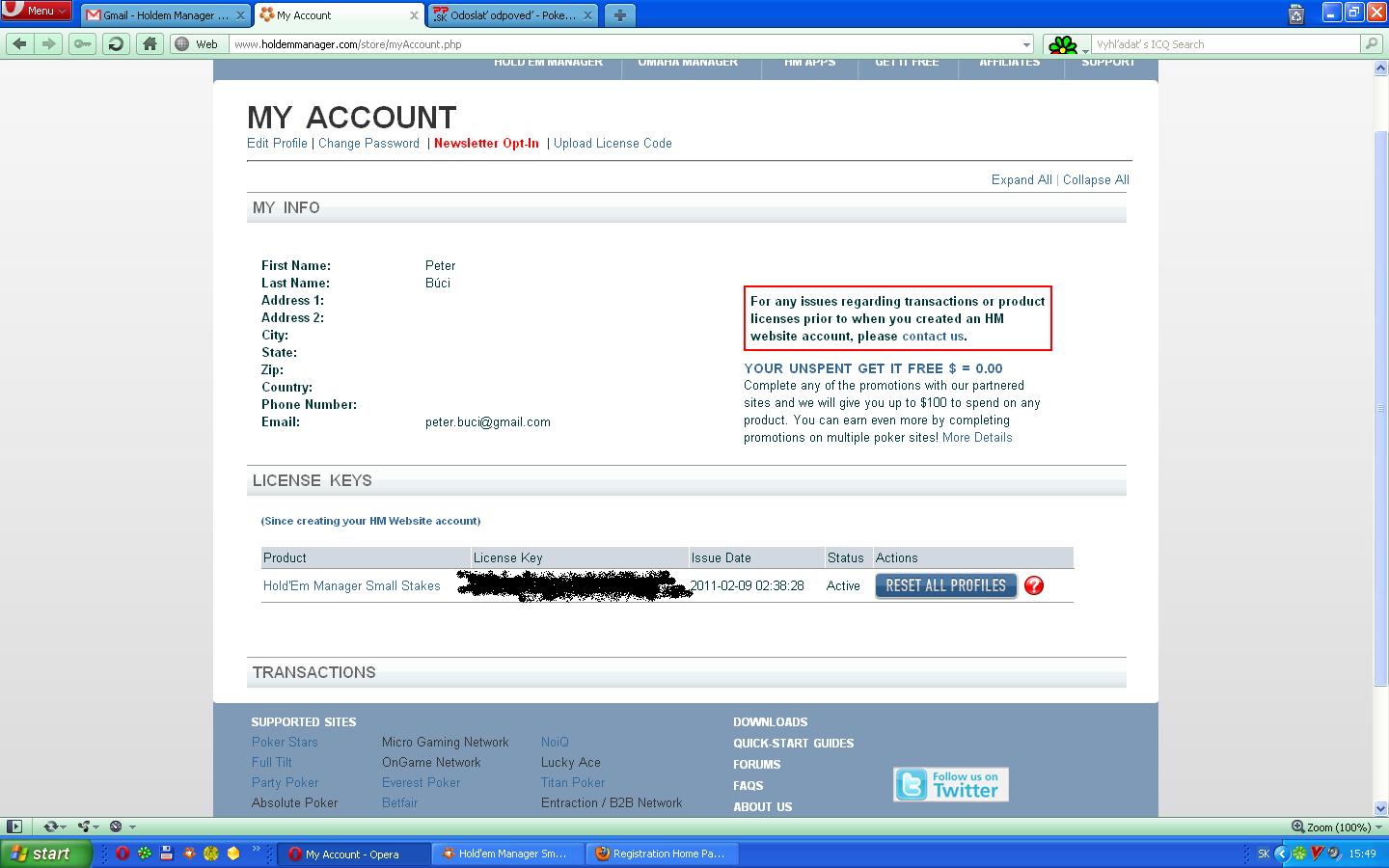Click the Web globe icon in address bar
This screenshot has height=868, width=1389.
pyautogui.click(x=182, y=43)
